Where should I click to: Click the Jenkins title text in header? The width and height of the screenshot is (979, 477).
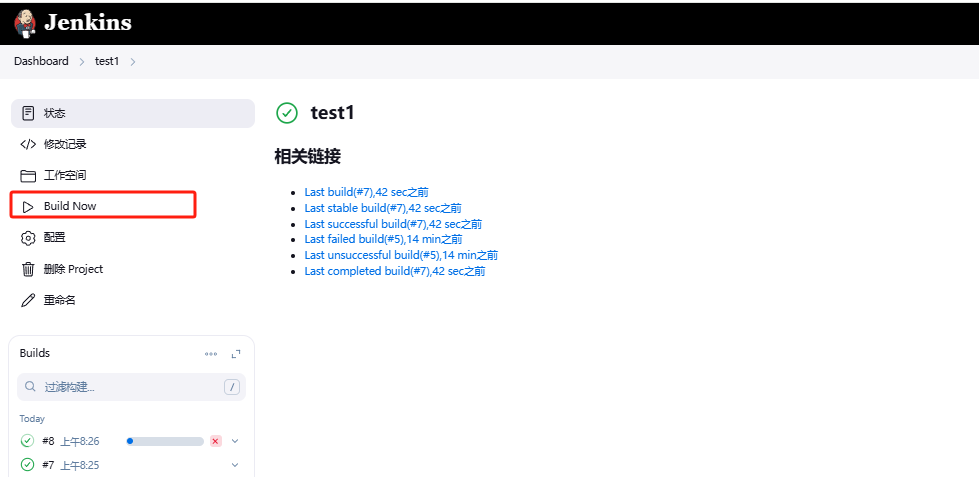tap(88, 22)
